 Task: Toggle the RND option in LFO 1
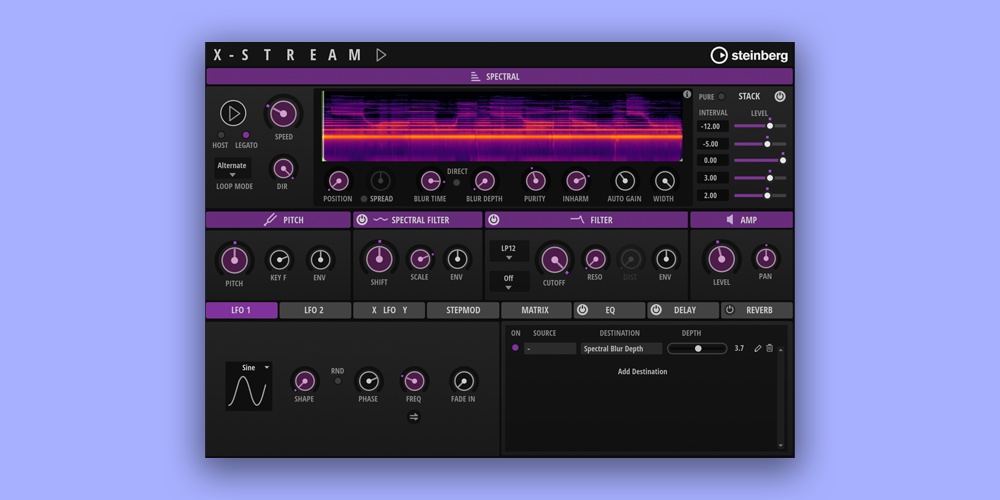[337, 381]
